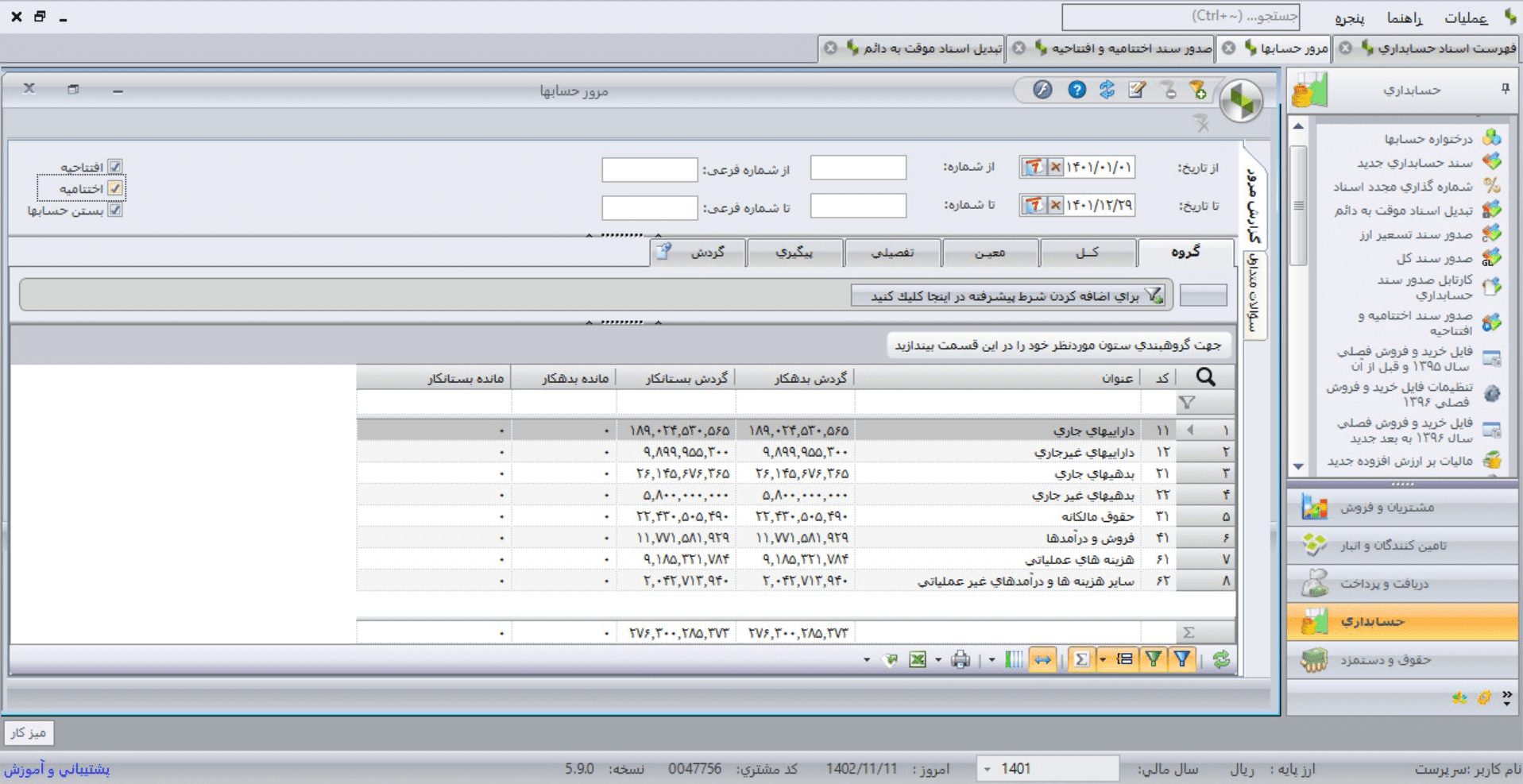Viewport: 1523px width, 784px height.
Task: Toggle the sigma summation button in grid toolbar
Action: (x=1080, y=659)
